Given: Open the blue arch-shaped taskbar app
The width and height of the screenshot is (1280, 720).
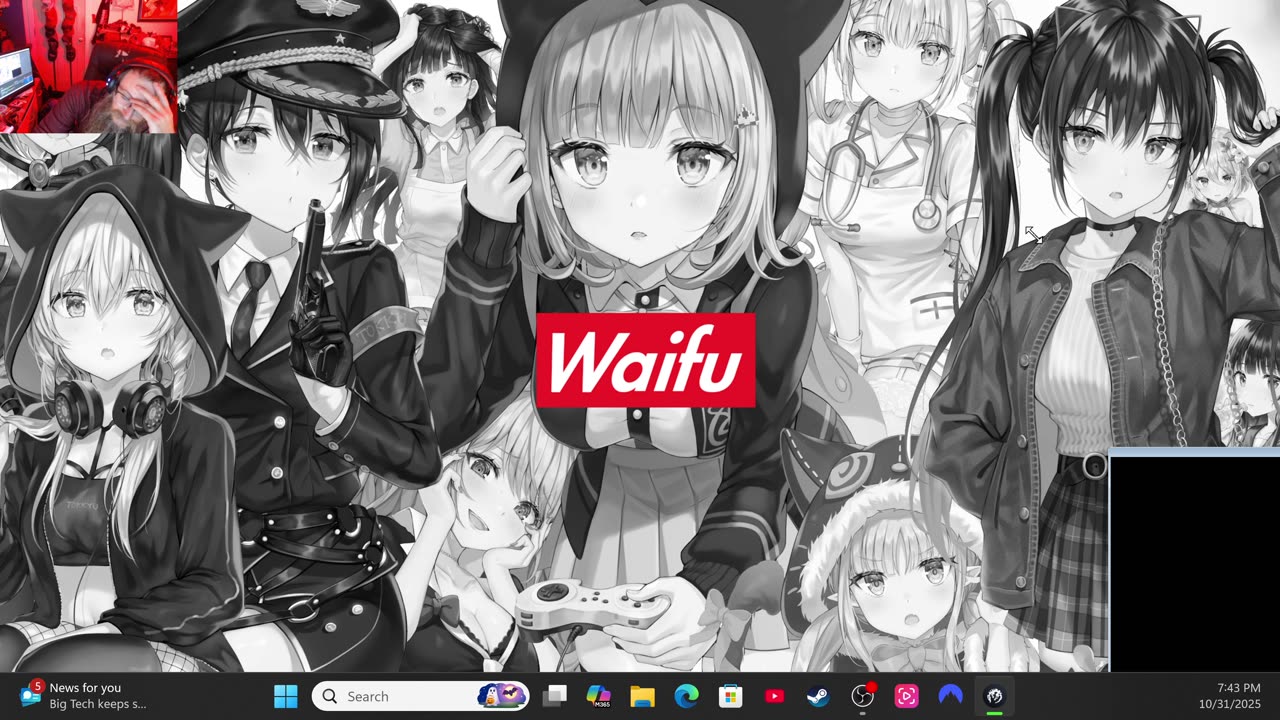Looking at the screenshot, I should coord(950,696).
